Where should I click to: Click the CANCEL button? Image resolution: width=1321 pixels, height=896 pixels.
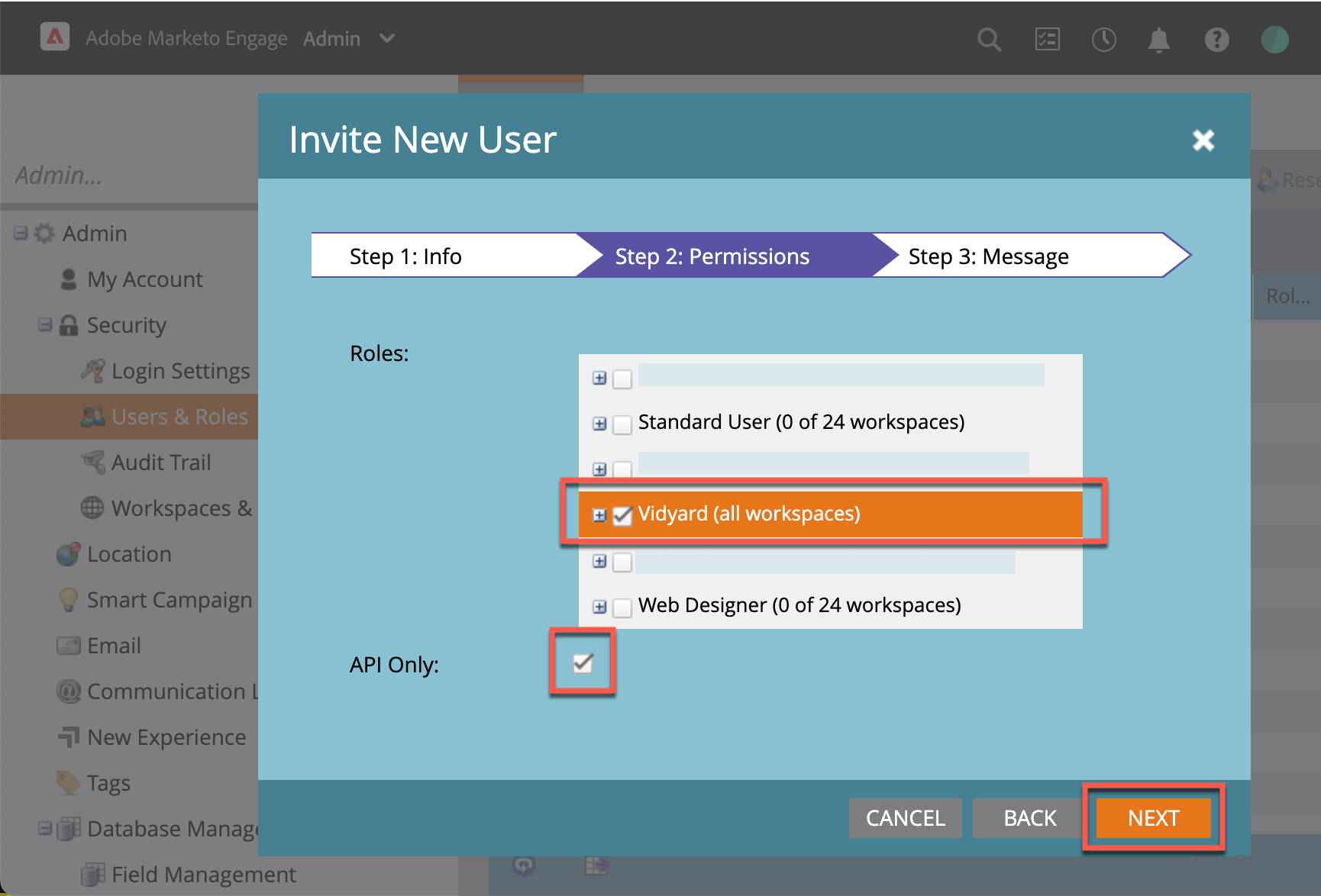tap(906, 818)
